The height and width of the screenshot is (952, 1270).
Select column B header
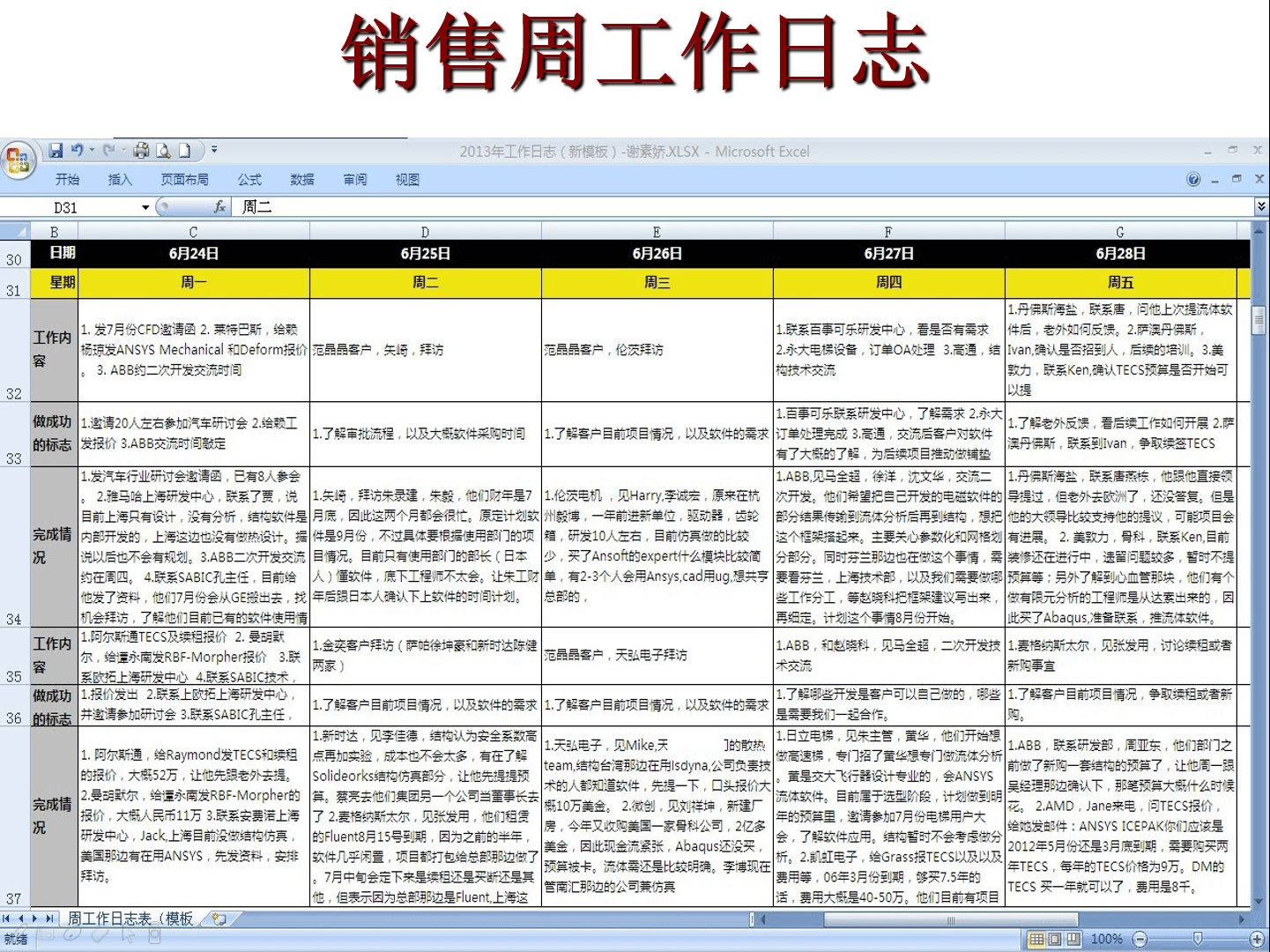tap(54, 232)
